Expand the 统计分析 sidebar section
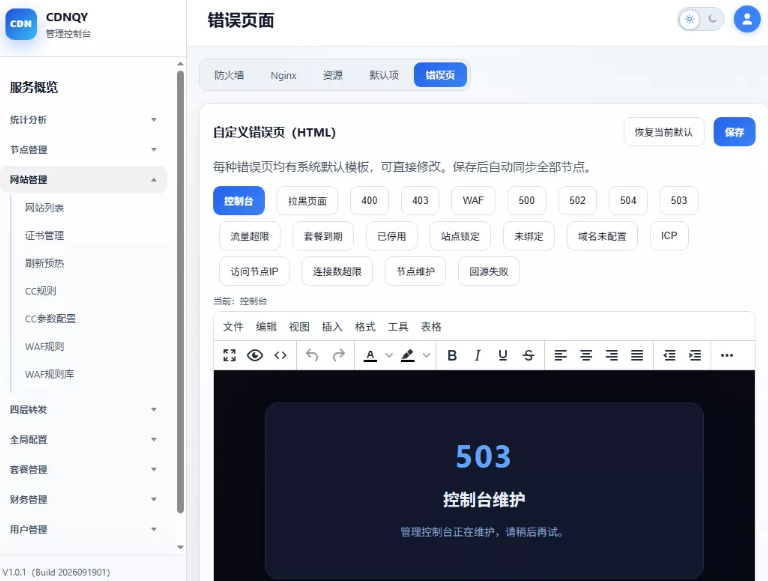Screen dimensions: 768x581 click(83, 120)
